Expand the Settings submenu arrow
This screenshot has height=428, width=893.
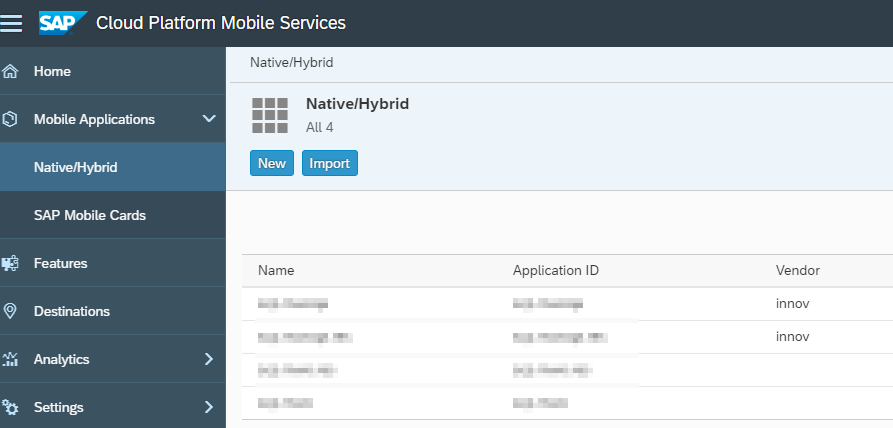[209, 407]
